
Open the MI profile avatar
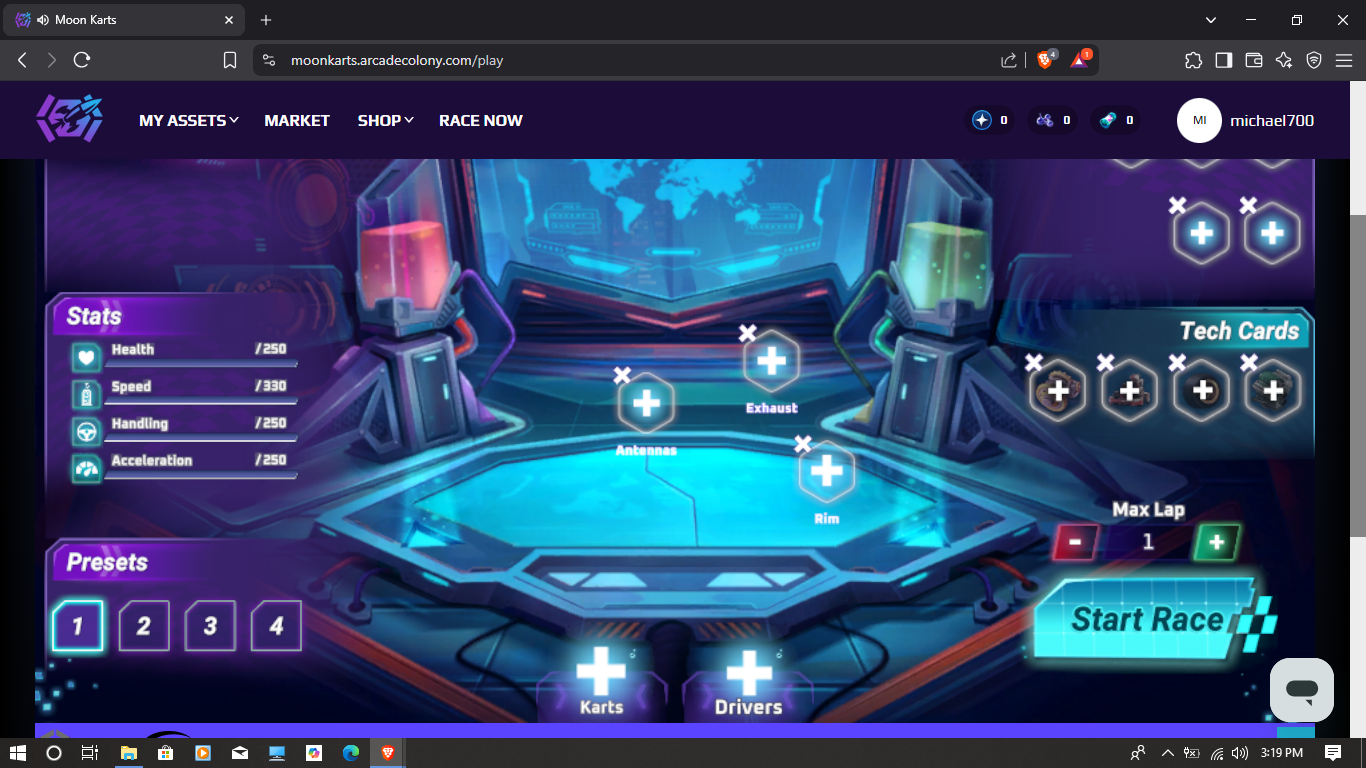tap(1199, 120)
